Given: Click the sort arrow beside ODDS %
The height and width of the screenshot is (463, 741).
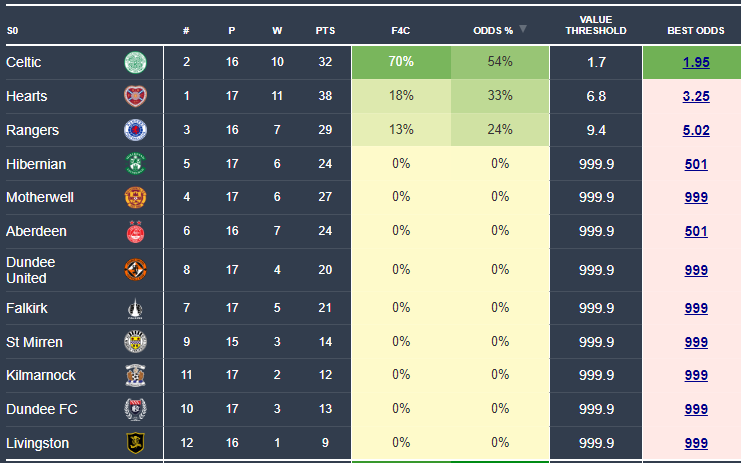Looking at the screenshot, I should click(522, 29).
